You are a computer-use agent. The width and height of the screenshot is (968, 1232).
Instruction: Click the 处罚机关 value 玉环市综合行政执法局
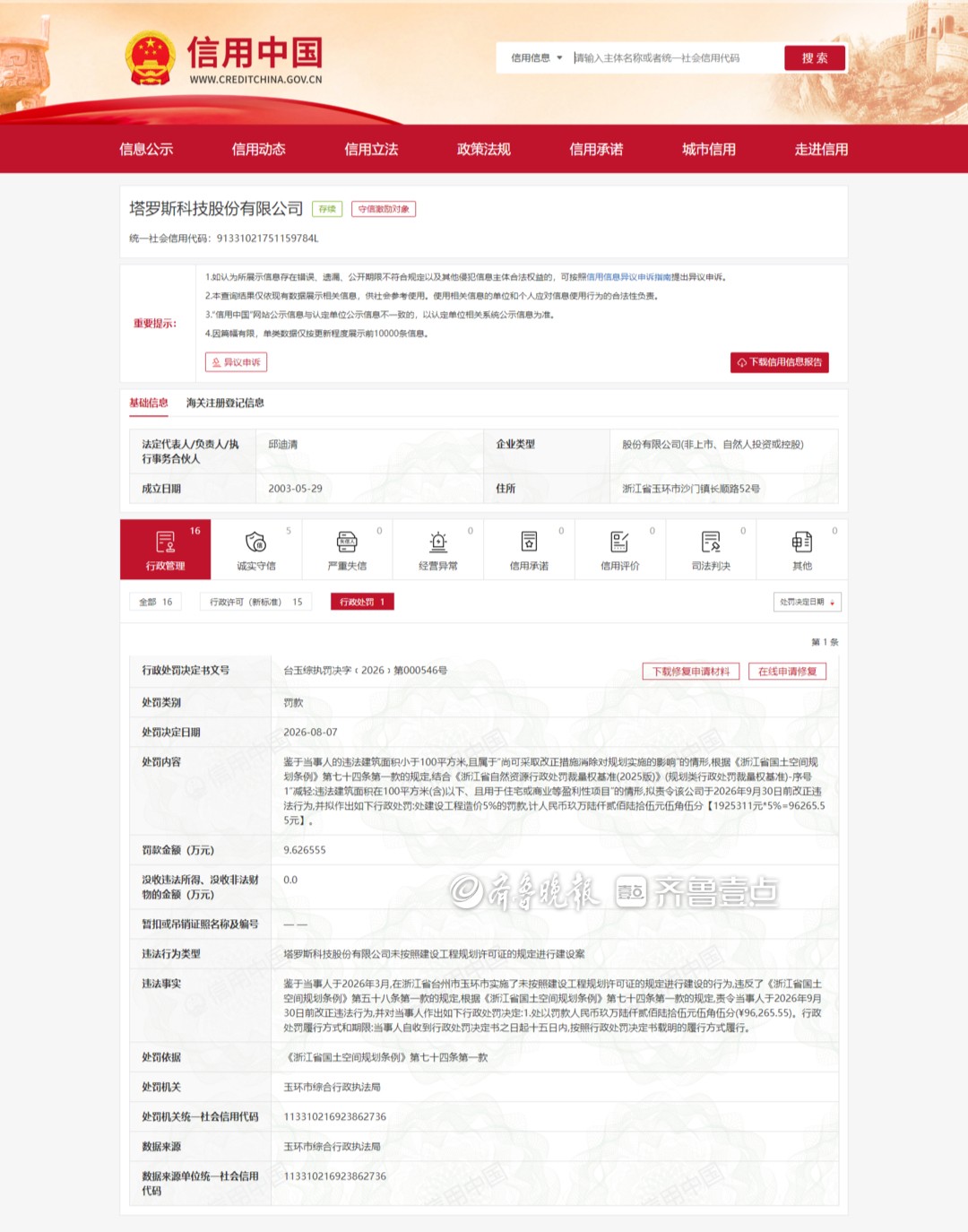[x=333, y=1087]
